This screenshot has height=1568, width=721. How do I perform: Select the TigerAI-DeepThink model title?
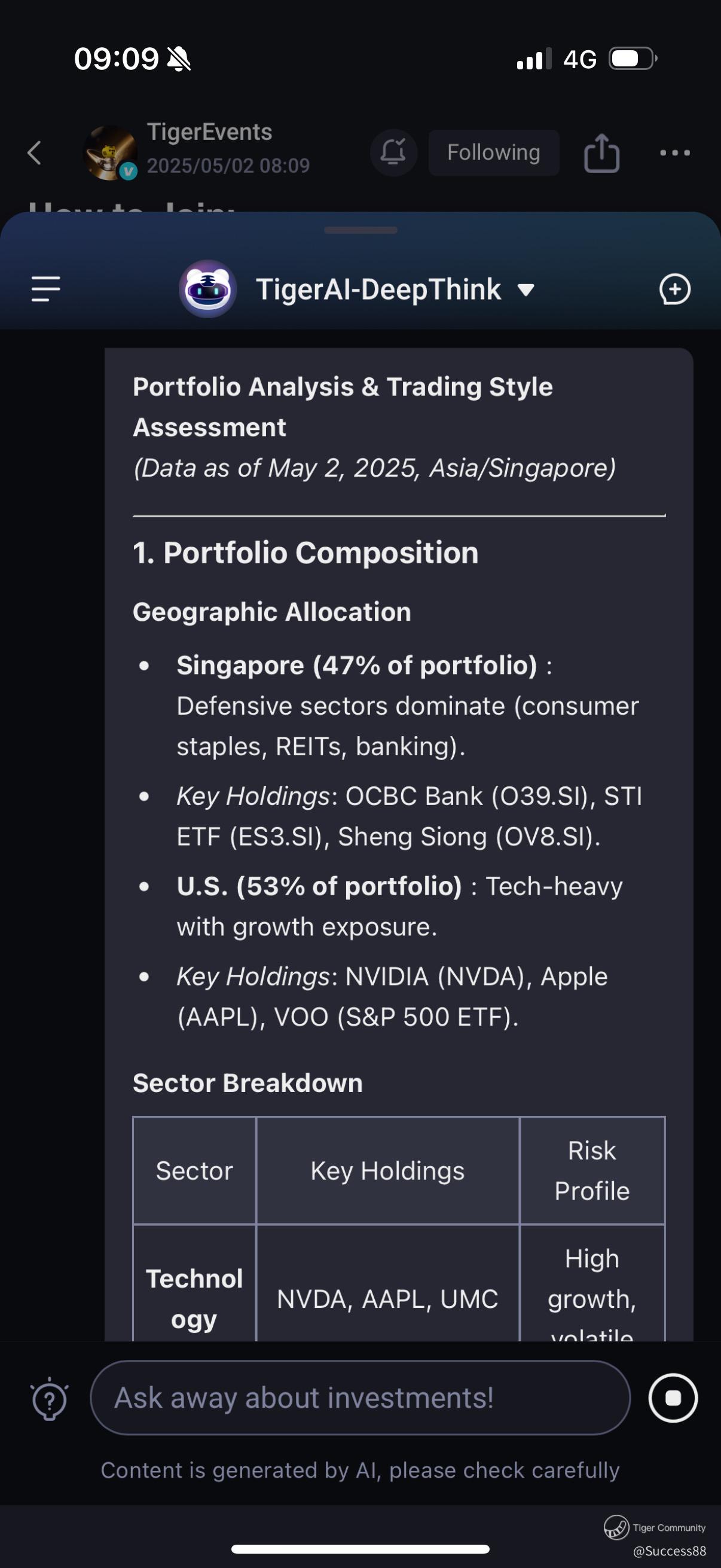tap(378, 289)
